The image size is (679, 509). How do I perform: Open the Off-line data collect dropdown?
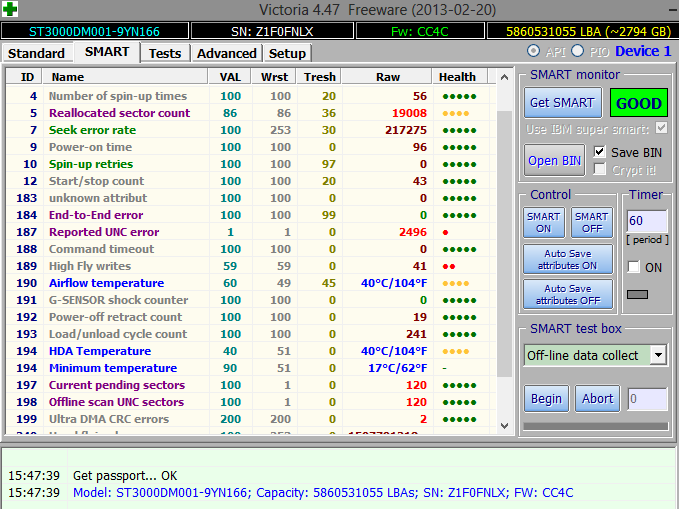(659, 355)
